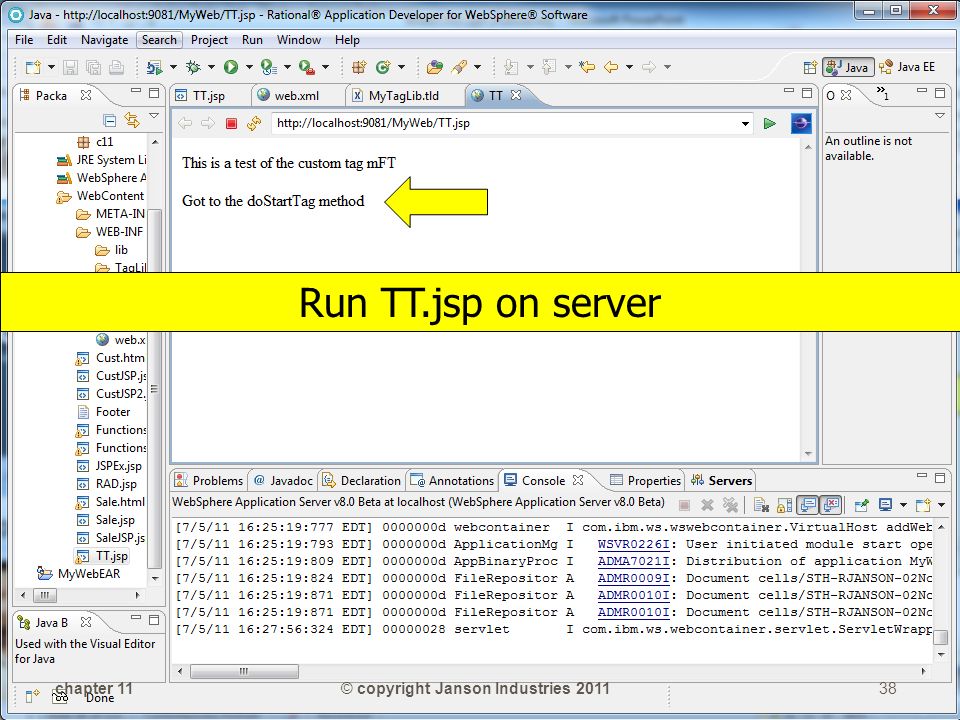Minimize the editor area
The image size is (960, 720).
pos(789,91)
